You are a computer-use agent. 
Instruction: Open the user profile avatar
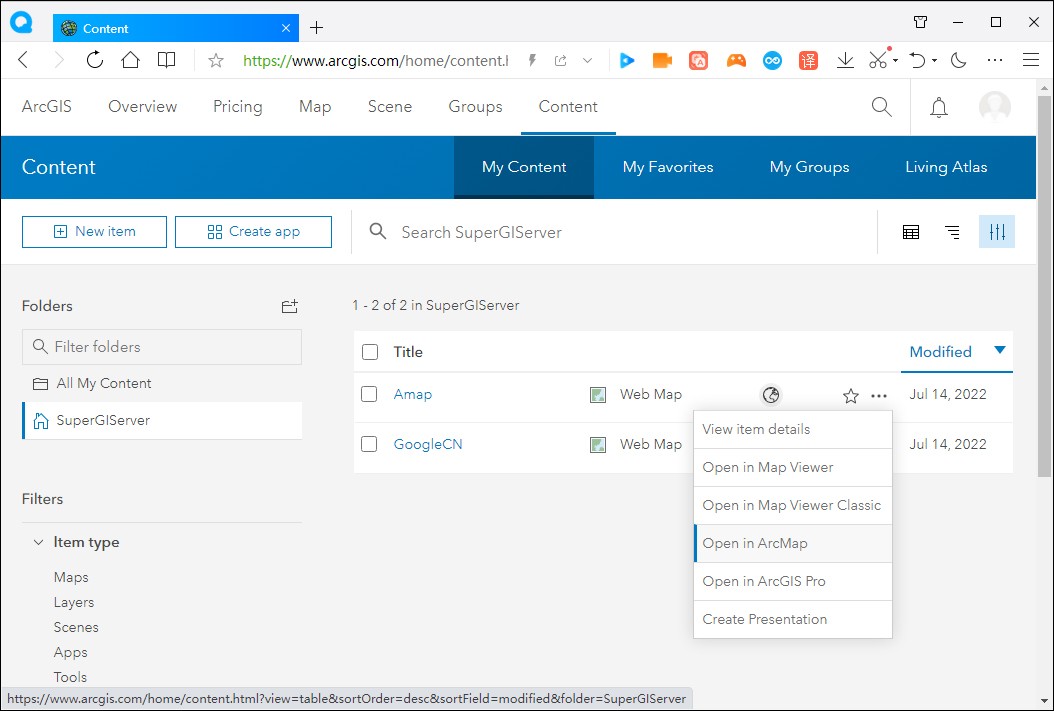[995, 107]
